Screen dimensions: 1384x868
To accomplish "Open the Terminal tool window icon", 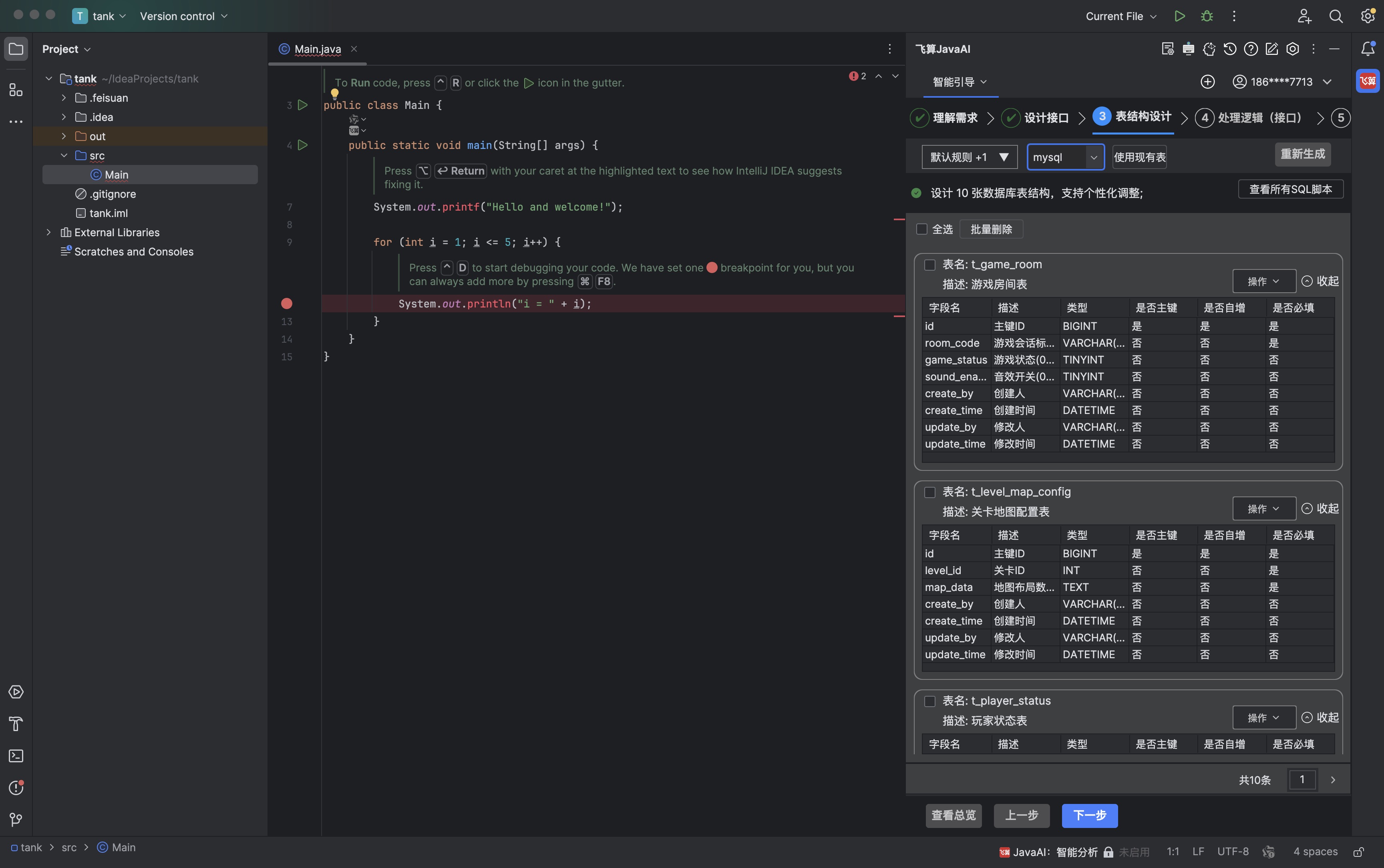I will tap(16, 755).
